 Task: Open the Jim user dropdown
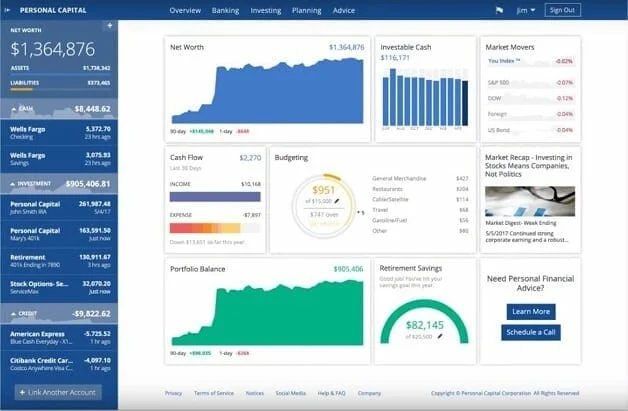[525, 10]
